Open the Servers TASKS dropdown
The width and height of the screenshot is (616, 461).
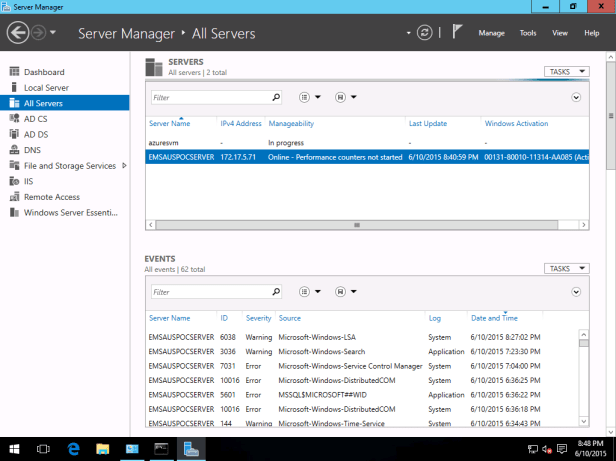point(567,72)
